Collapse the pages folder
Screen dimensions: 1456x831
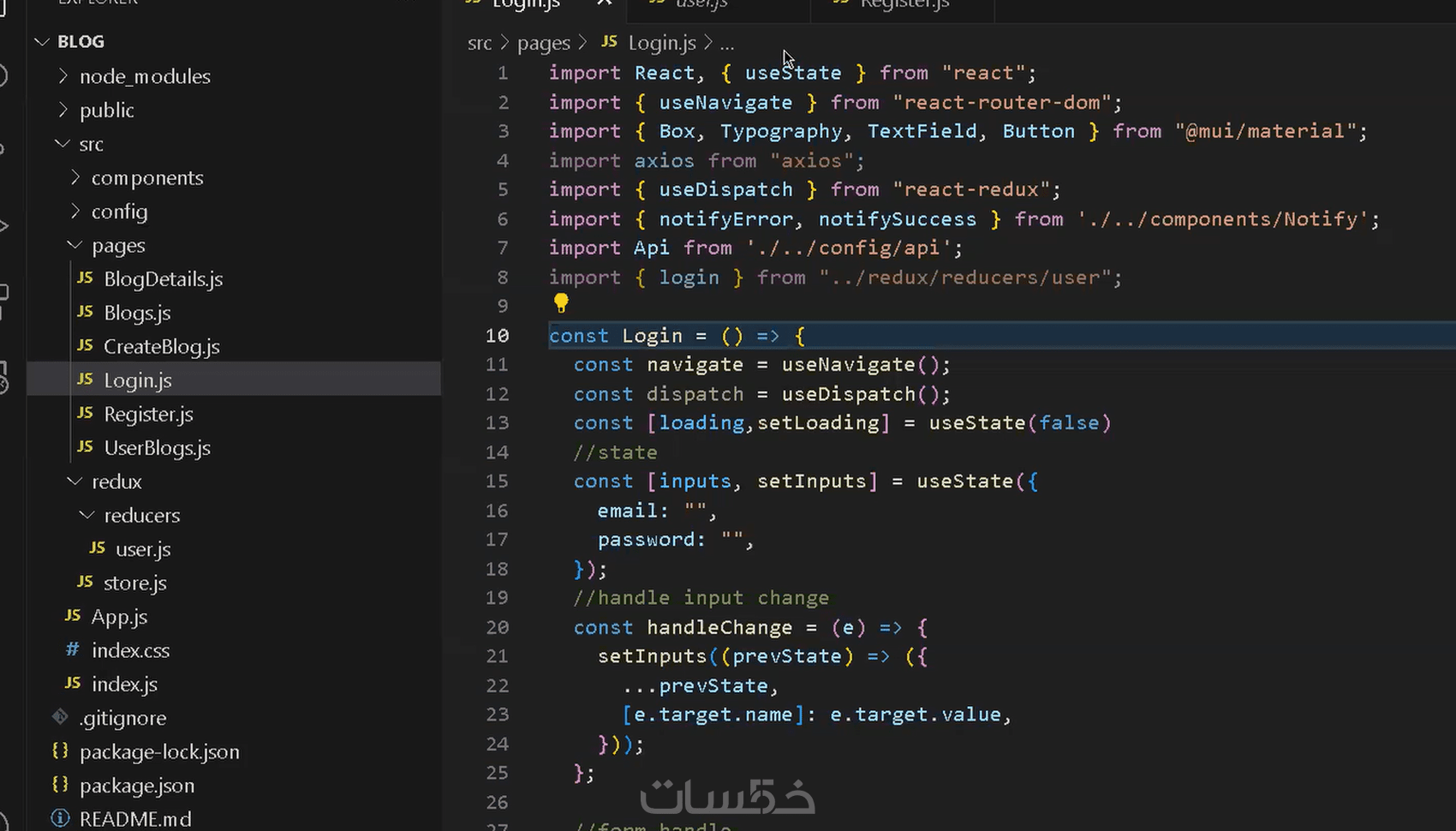[75, 244]
